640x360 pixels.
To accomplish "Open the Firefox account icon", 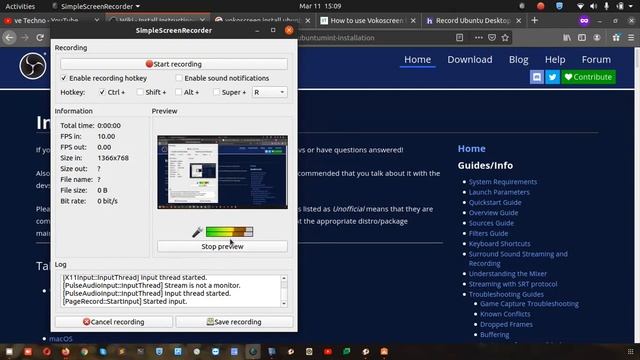I will click(597, 38).
